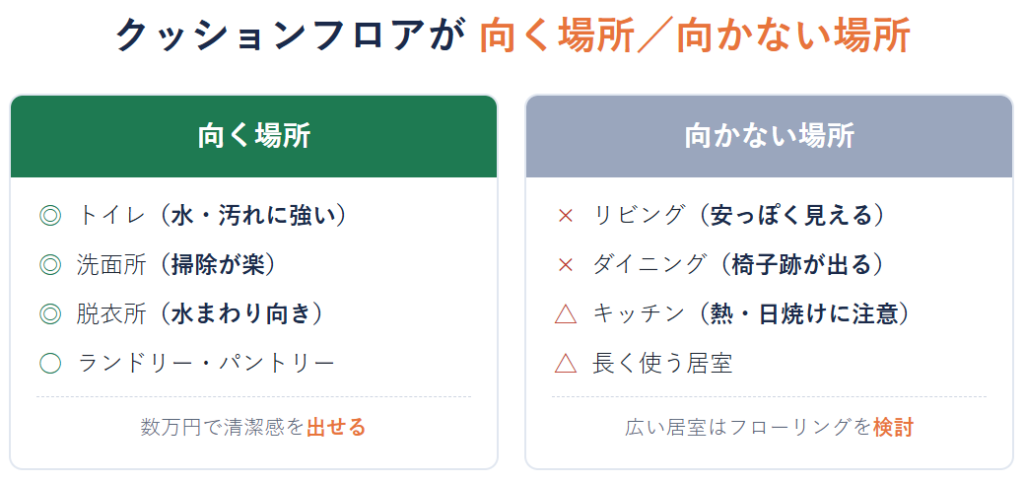Click the footer note 広い居室はフローリングを
This screenshot has height=482, width=1024.
point(748,427)
